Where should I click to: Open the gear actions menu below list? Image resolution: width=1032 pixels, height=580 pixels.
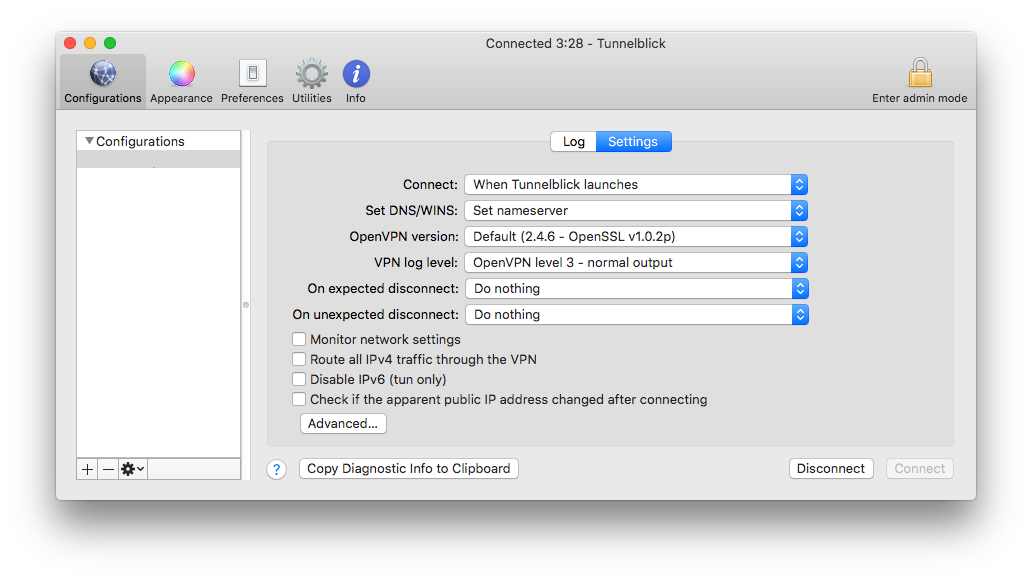[x=132, y=469]
